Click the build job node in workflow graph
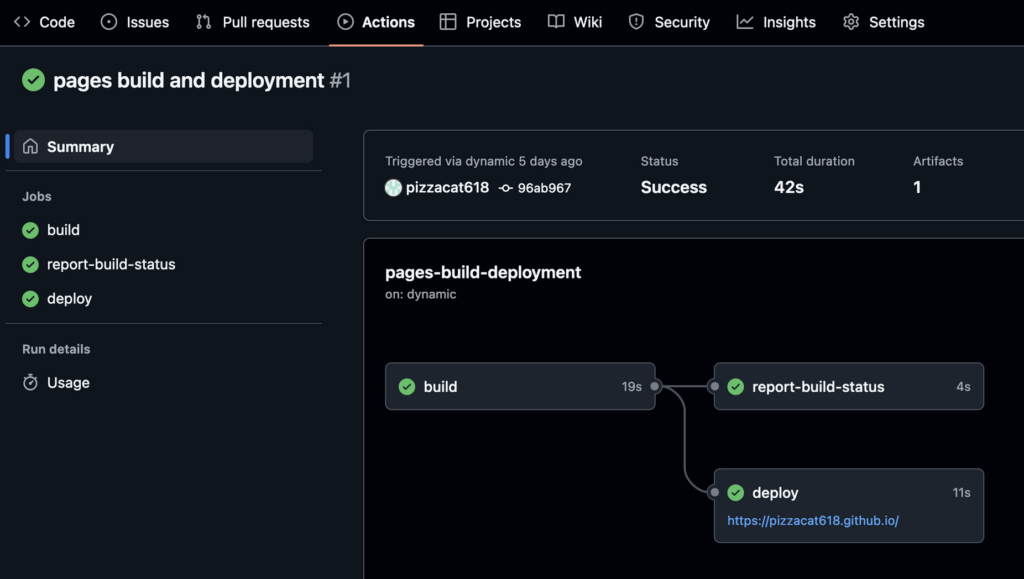Image resolution: width=1024 pixels, height=579 pixels. 520,386
